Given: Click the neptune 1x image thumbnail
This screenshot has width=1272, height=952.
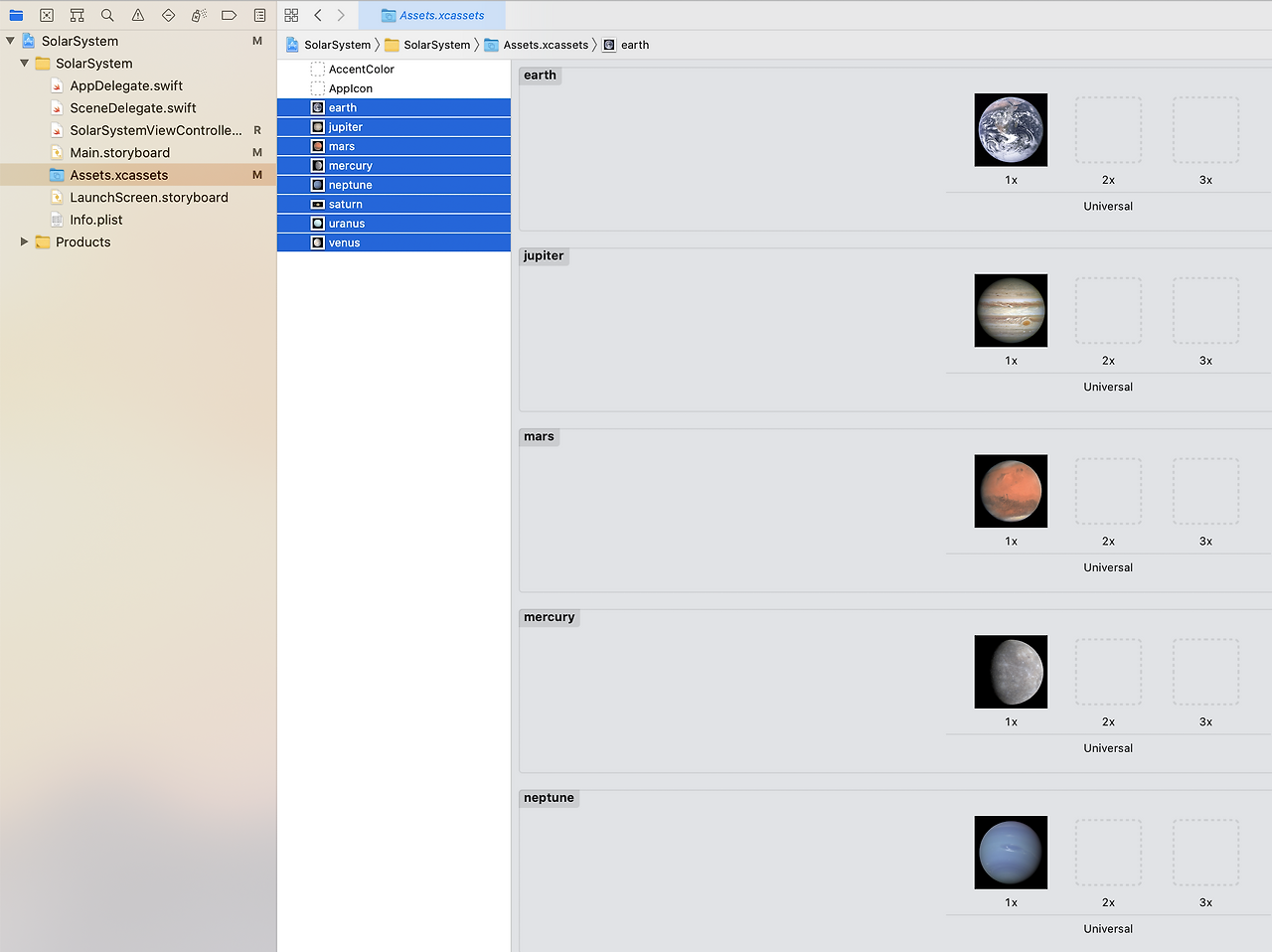Looking at the screenshot, I should 1011,853.
